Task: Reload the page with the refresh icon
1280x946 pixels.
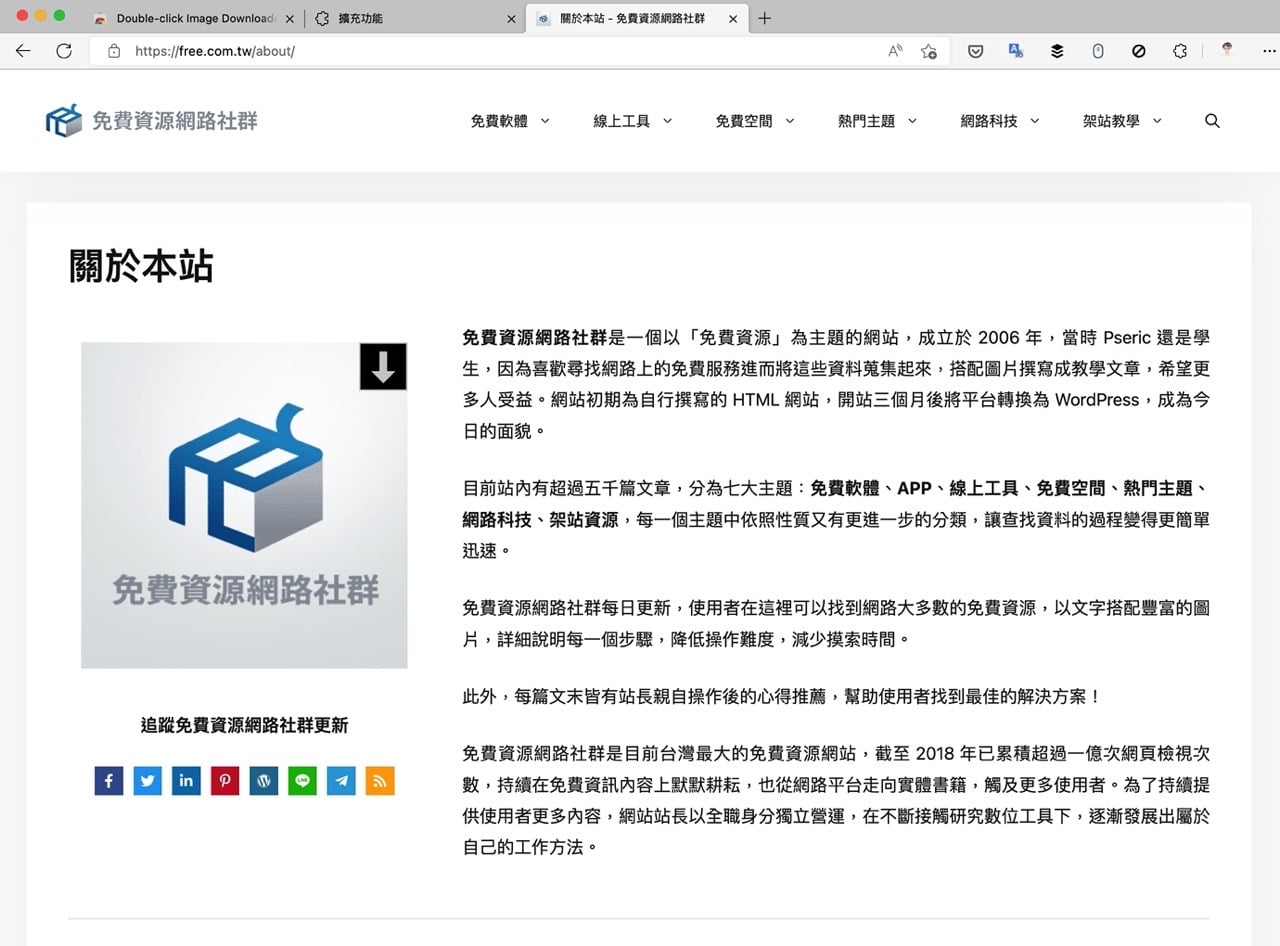Action: click(64, 51)
